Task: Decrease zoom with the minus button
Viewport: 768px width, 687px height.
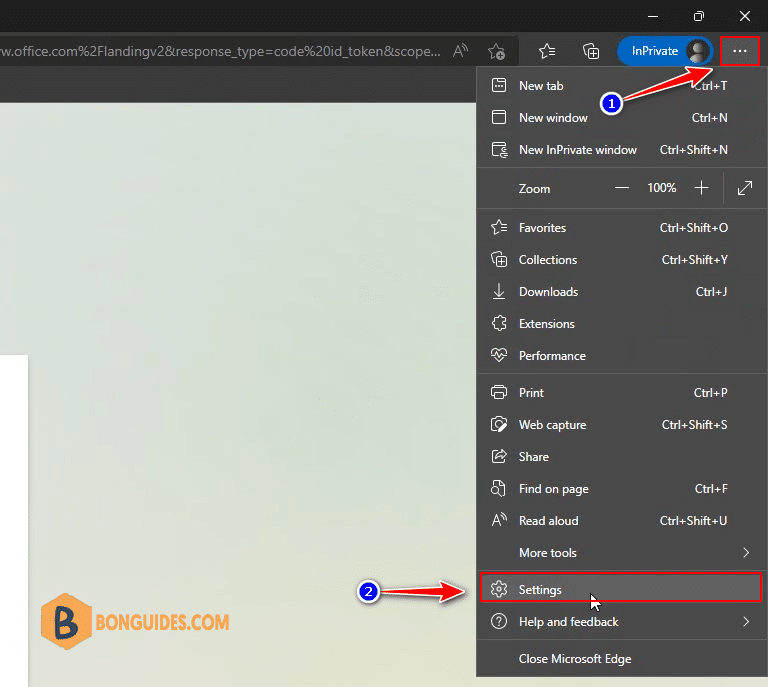Action: tap(622, 188)
